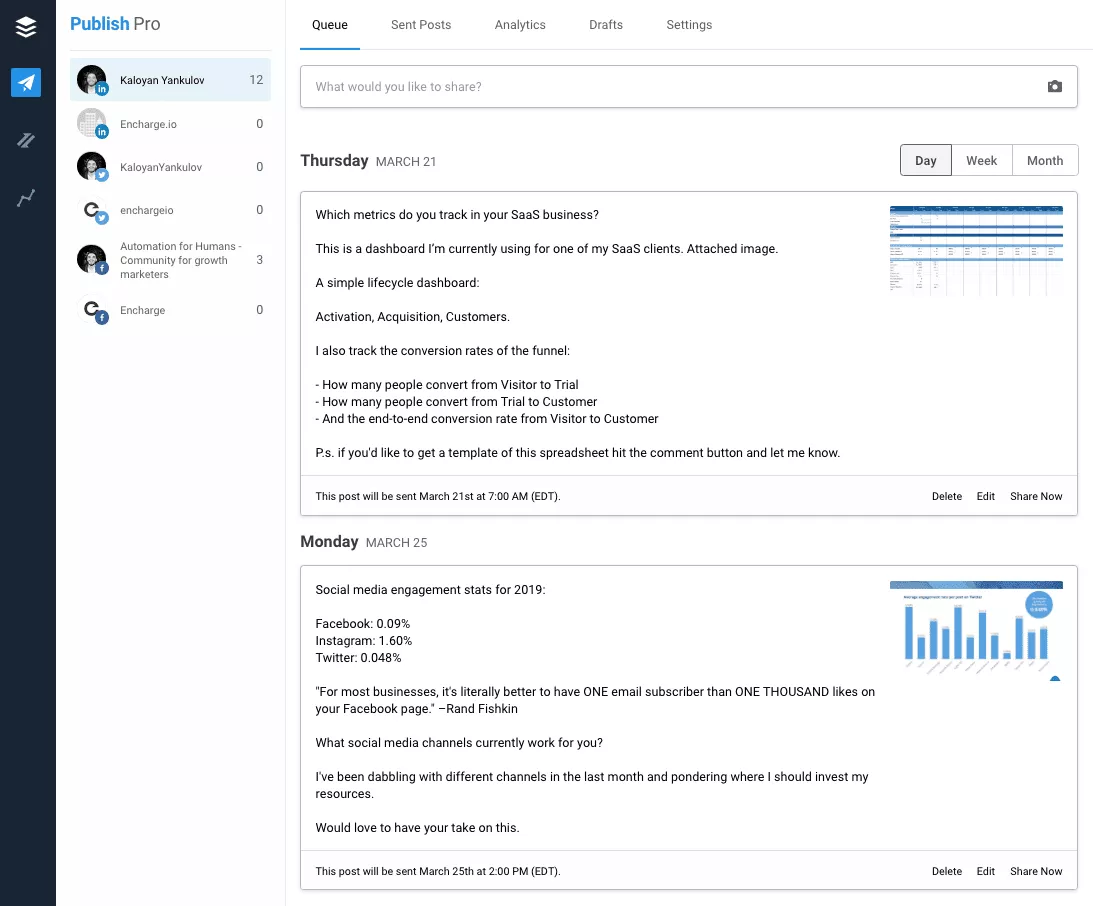Choose the enchargeio Twitter account avatar
Screen dimensions: 1093x906
pyautogui.click(x=92, y=211)
